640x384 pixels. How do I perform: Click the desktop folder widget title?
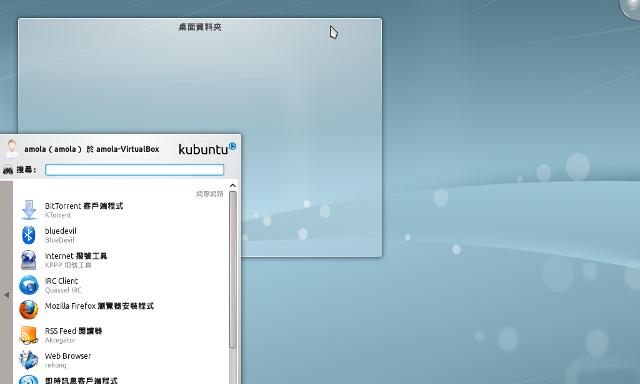click(200, 27)
